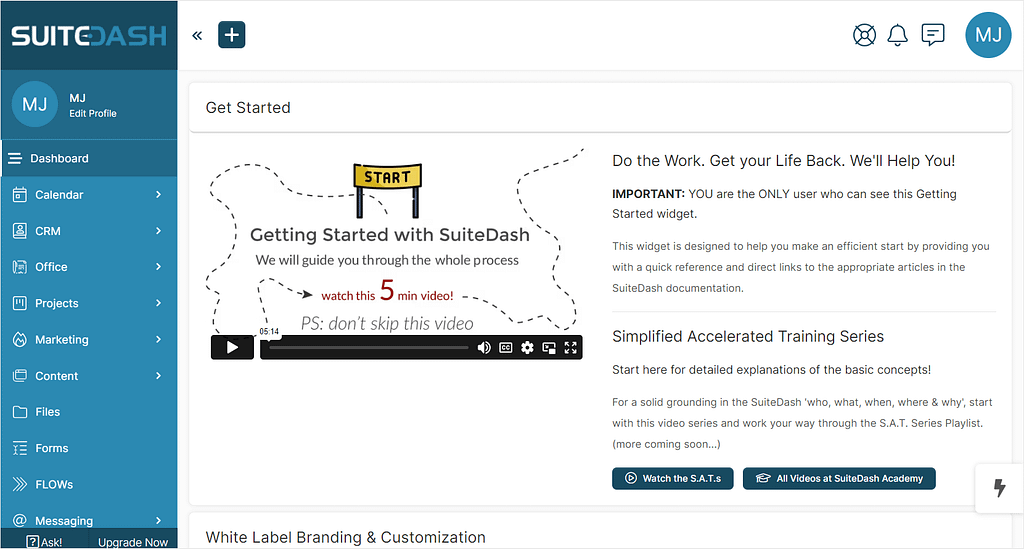Open the messages chat icon
This screenshot has height=549, width=1024.
[x=933, y=35]
